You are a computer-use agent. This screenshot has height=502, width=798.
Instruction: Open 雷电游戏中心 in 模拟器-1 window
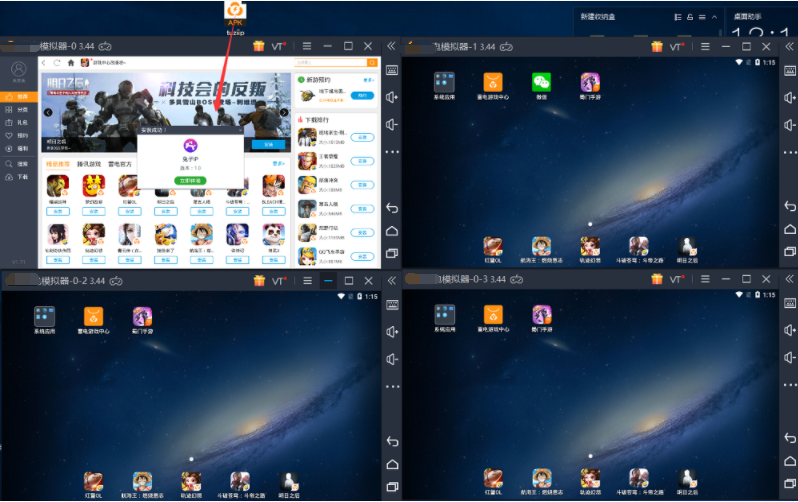(493, 86)
